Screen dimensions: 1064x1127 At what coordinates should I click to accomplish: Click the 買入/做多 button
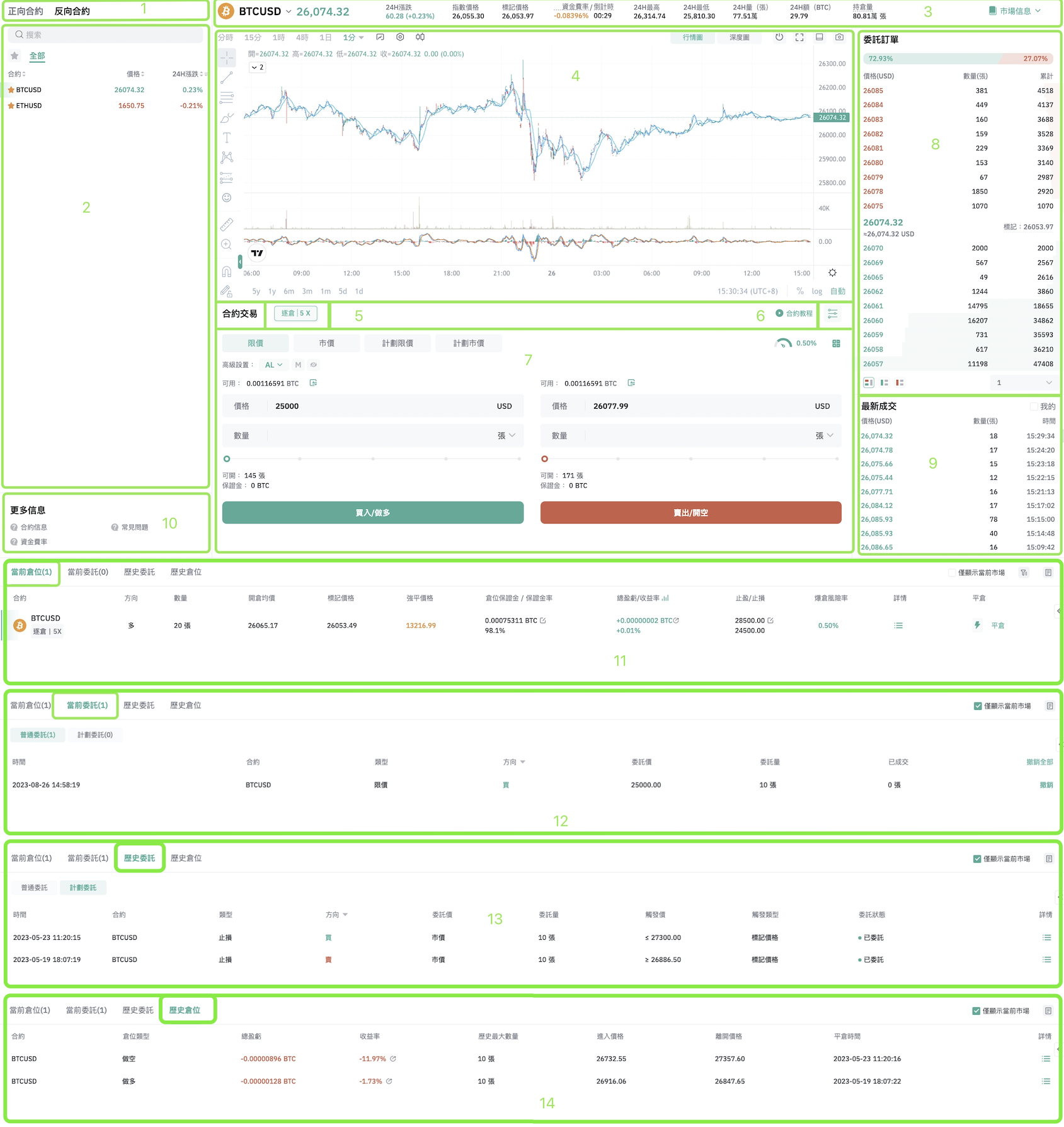coord(373,513)
